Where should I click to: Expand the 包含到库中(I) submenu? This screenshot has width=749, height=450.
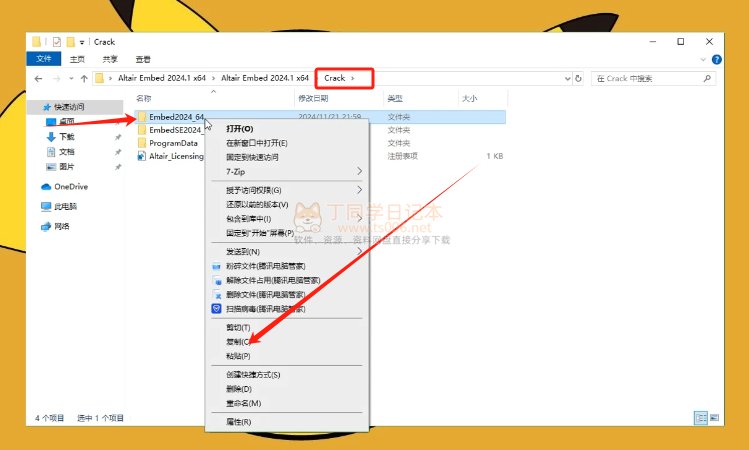pyautogui.click(x=287, y=219)
